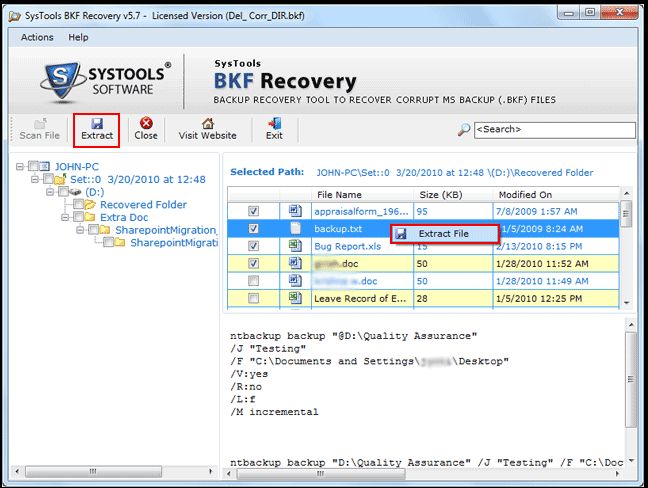This screenshot has height=488, width=648.
Task: Click the Leave Record of E... file name
Action: point(360,298)
